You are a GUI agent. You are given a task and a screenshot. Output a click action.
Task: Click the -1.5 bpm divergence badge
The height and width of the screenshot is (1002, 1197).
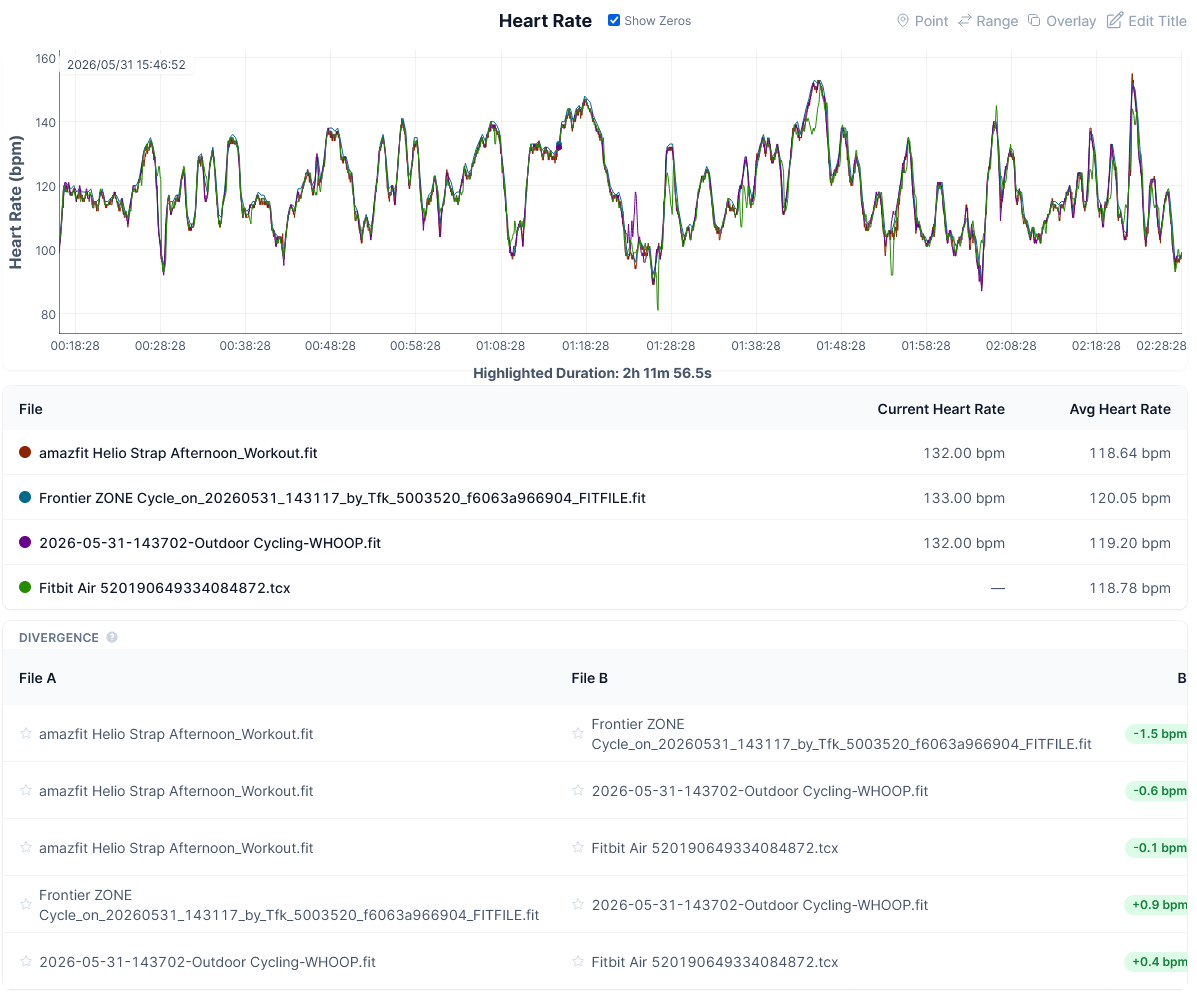(1157, 733)
